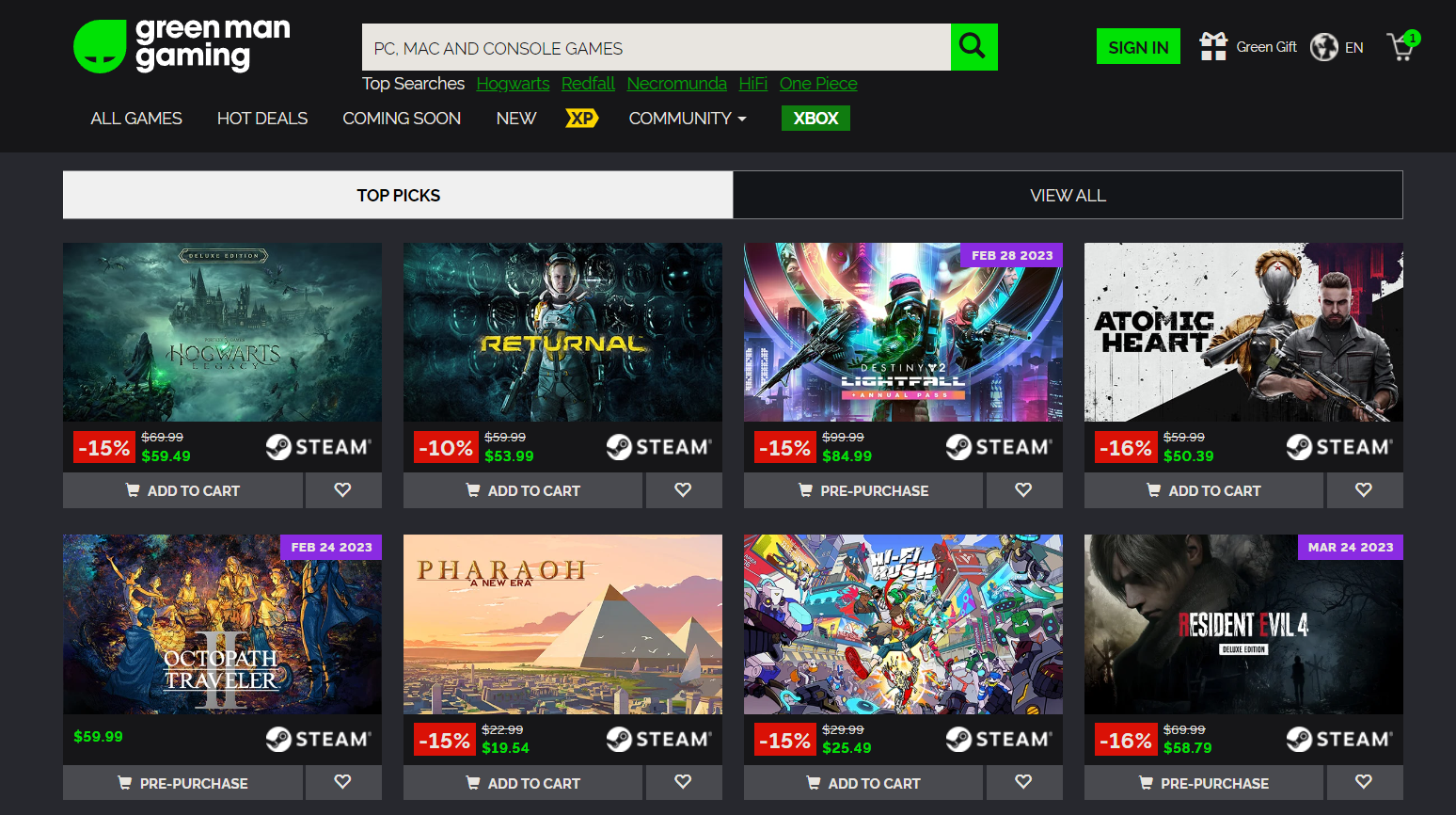Wishlist Destiny 2 Lightfall heart icon
The height and width of the screenshot is (815, 1456).
[x=1024, y=490]
